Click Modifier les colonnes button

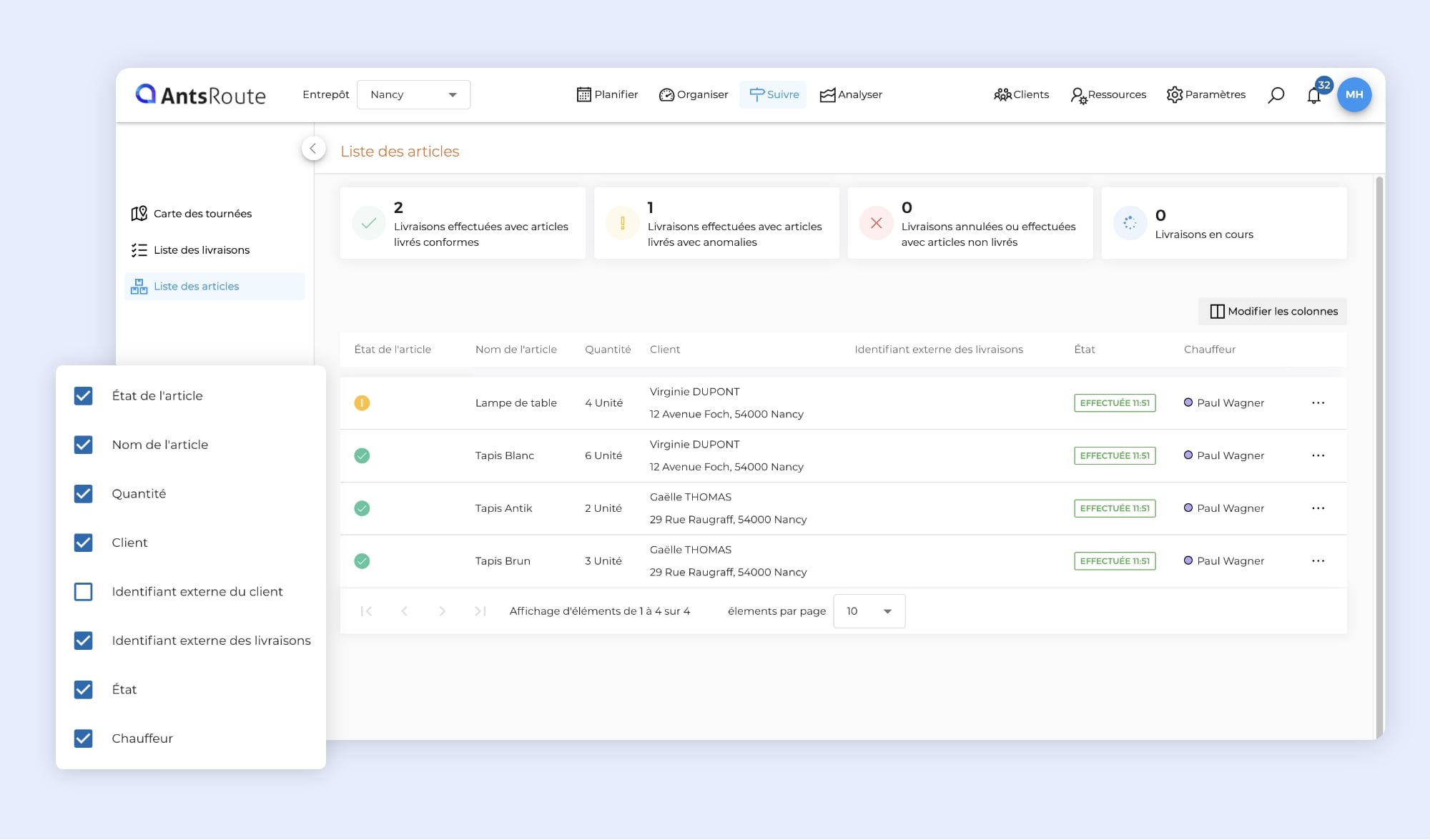(1273, 312)
